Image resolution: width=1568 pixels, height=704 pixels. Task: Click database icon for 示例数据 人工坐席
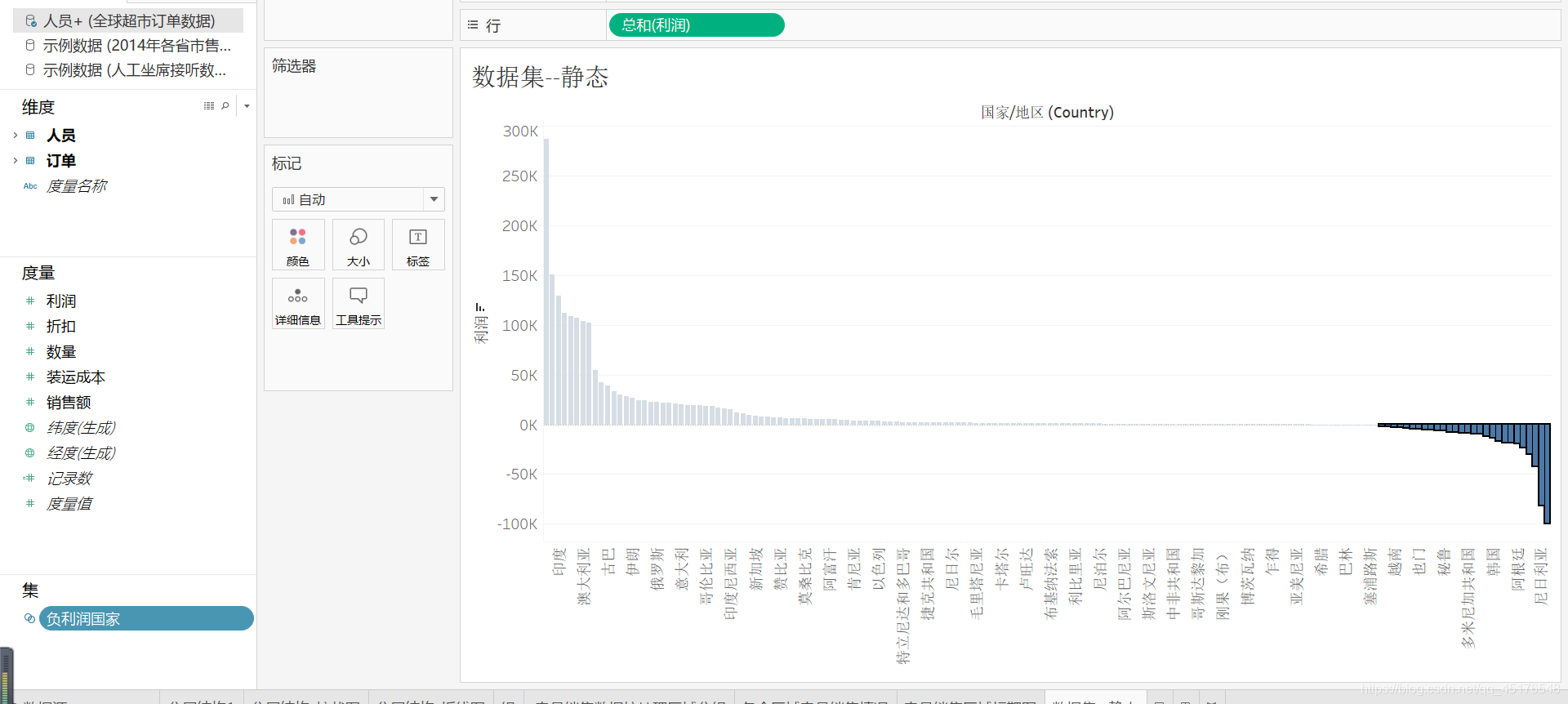tap(30, 69)
